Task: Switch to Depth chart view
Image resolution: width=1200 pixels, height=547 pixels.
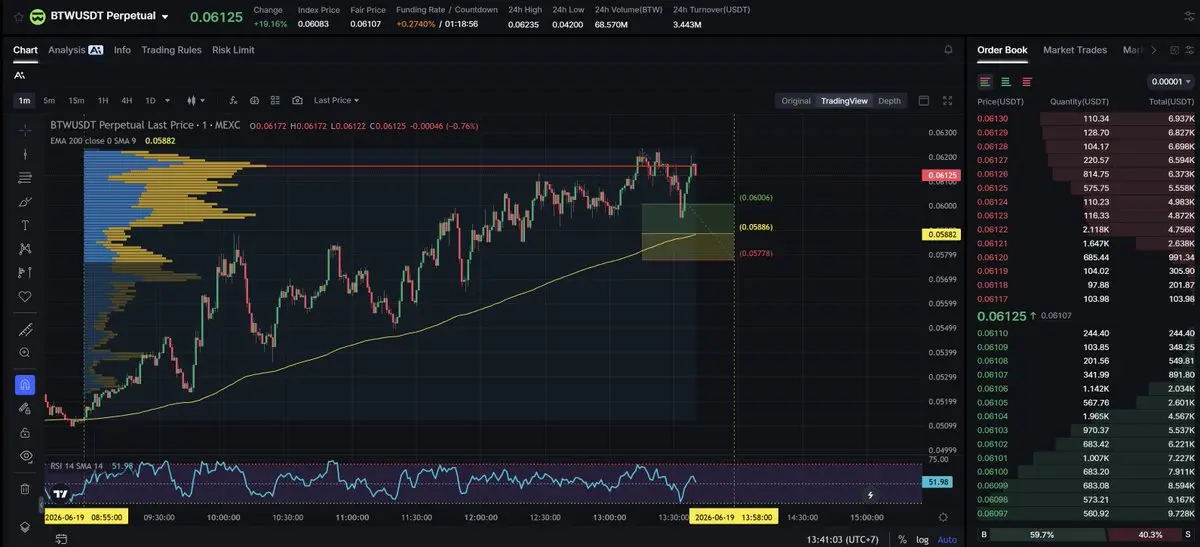Action: click(889, 100)
